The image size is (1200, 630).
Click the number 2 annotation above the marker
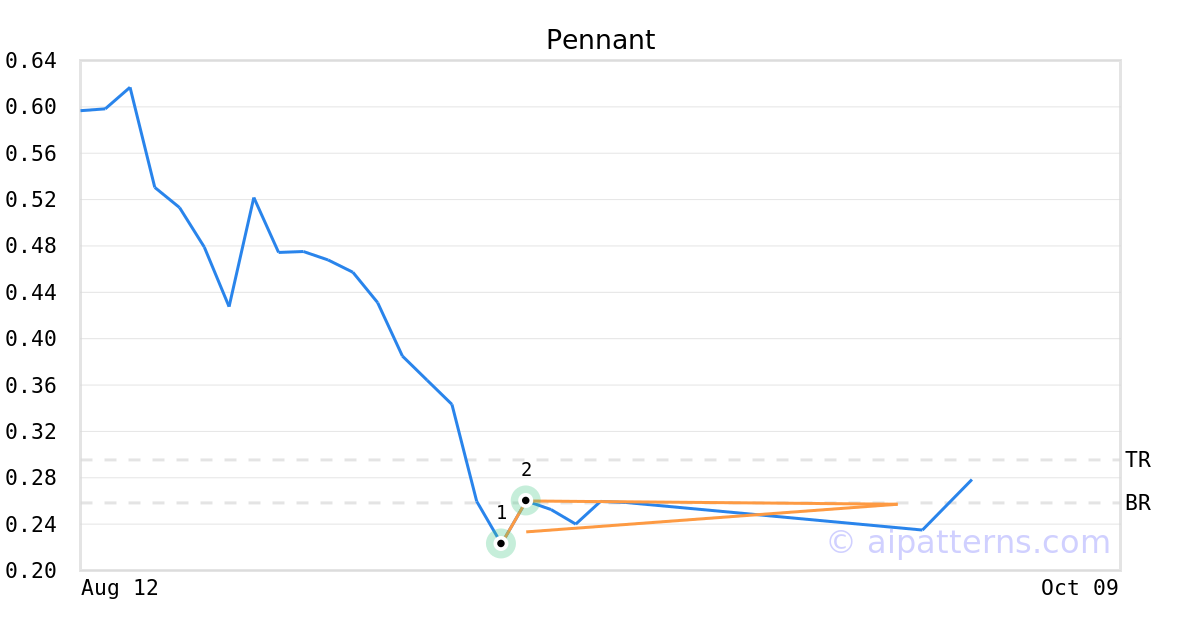526,469
